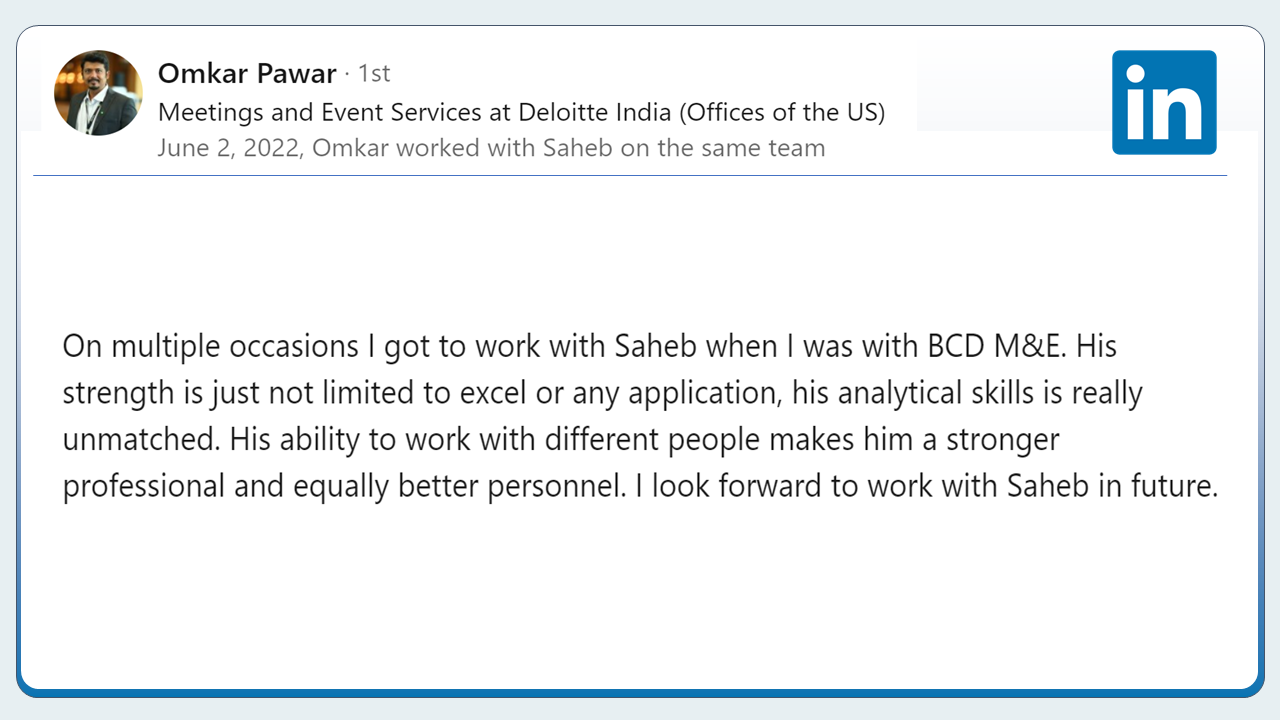Screen dimensions: 1280x720
Task: Click the "June 2, 2022" date
Action: (x=230, y=149)
